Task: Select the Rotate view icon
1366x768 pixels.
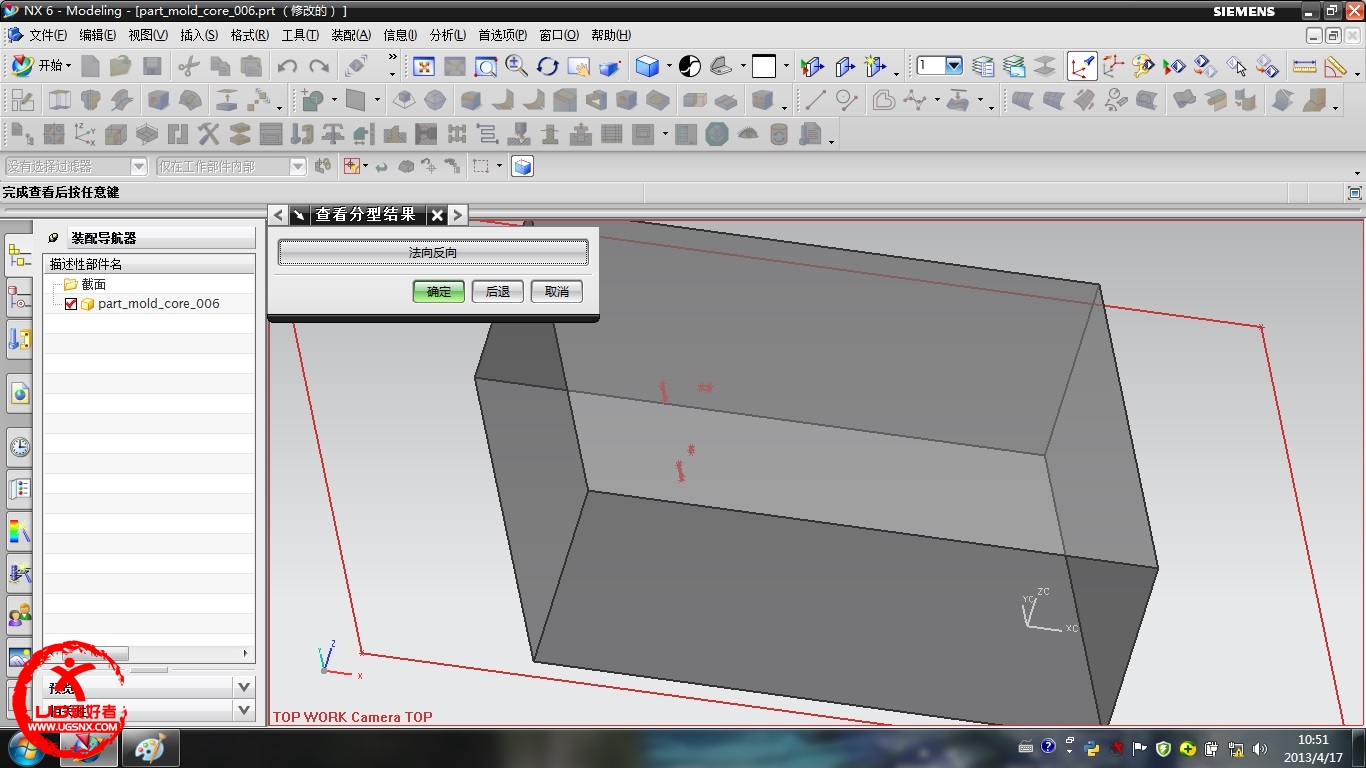Action: (547, 67)
